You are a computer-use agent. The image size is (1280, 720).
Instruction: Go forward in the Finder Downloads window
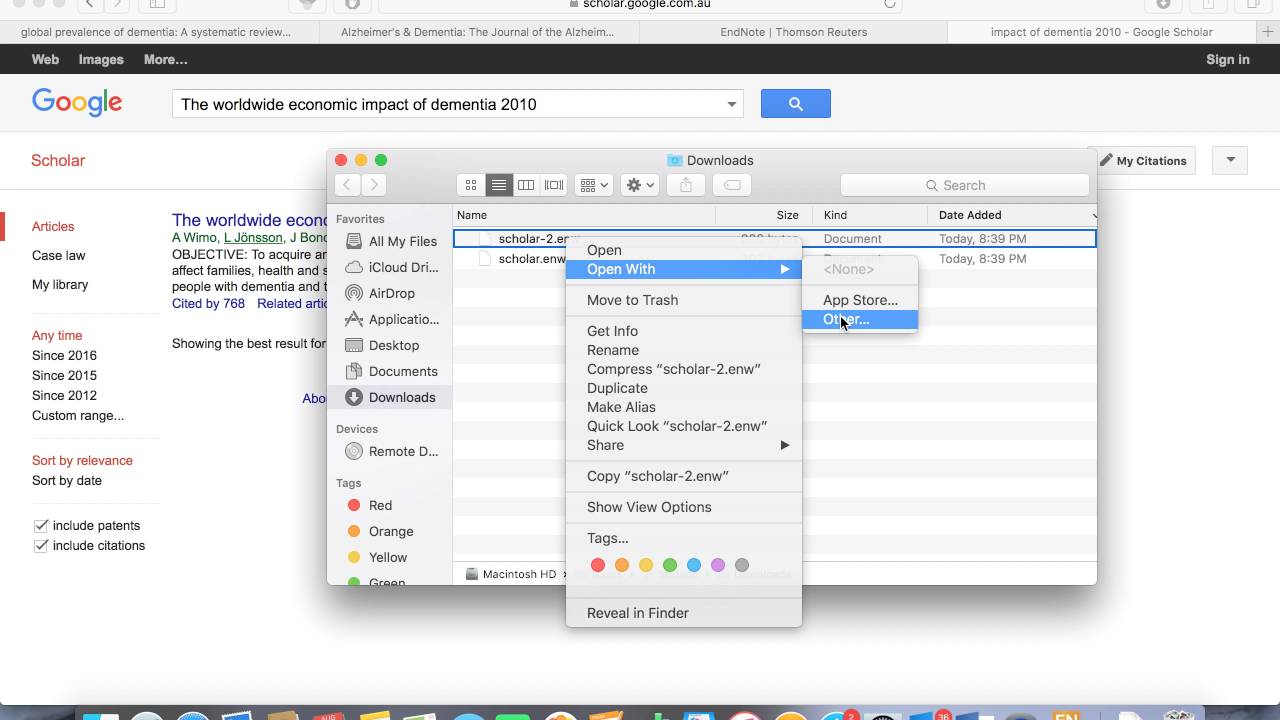tap(374, 185)
